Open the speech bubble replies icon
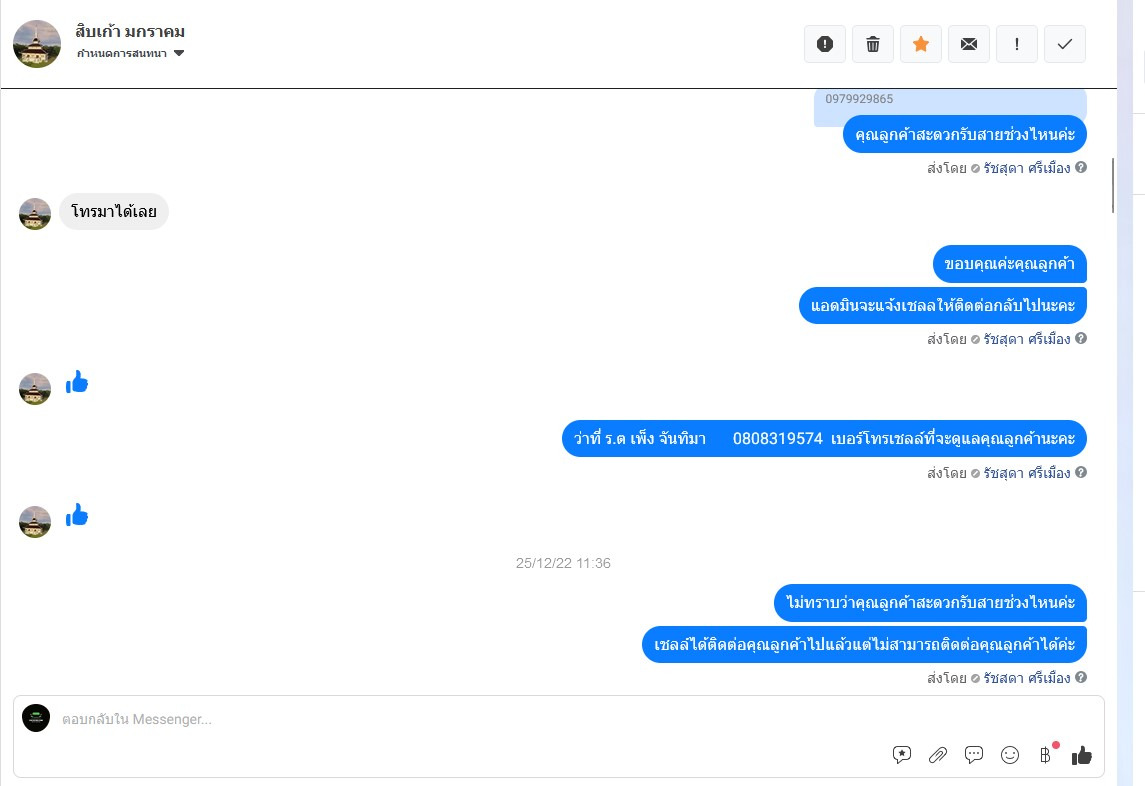Screen dimensions: 1145x786 point(973,755)
